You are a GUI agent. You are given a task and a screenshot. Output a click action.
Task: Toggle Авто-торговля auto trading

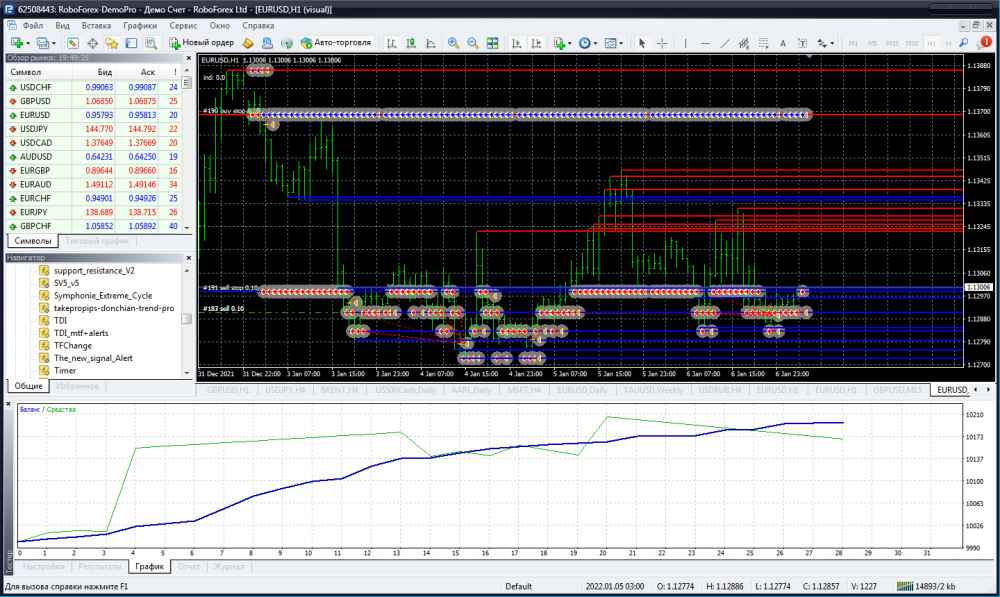pos(335,43)
